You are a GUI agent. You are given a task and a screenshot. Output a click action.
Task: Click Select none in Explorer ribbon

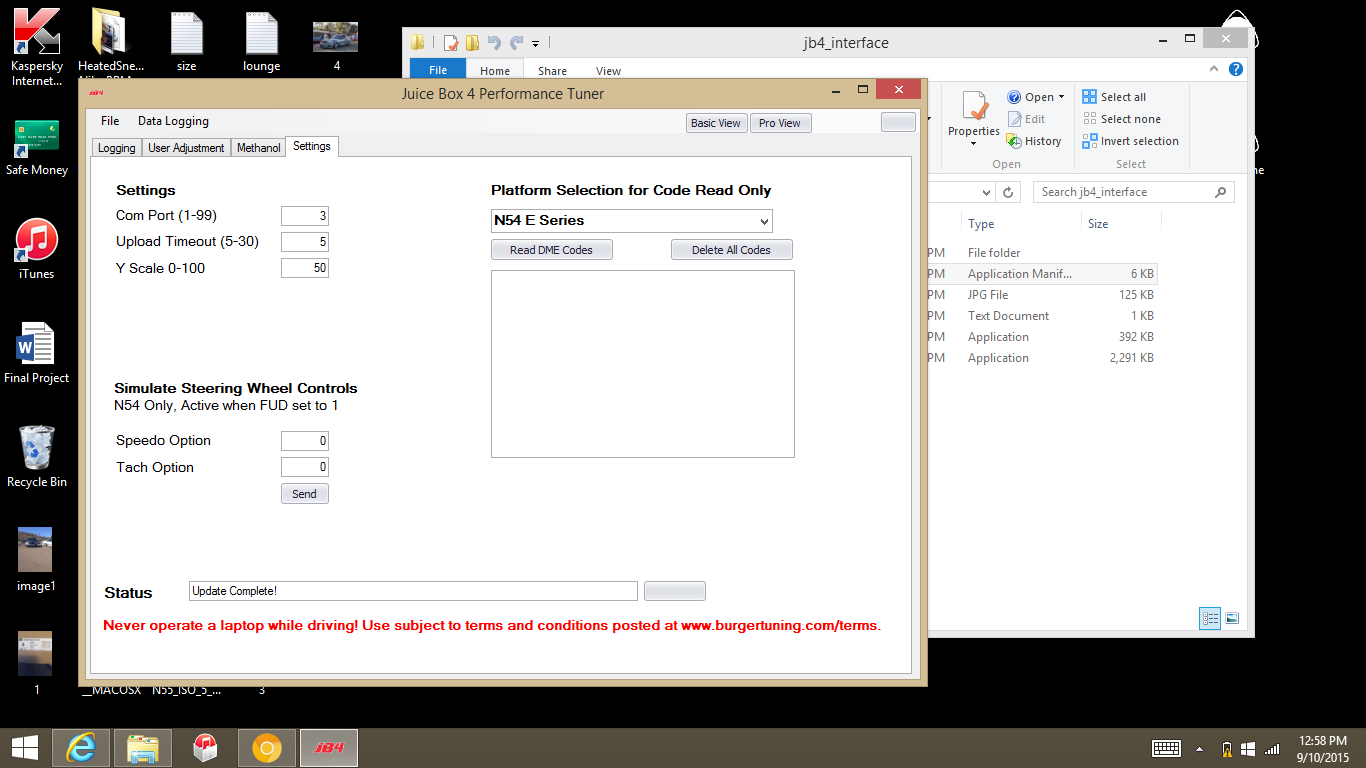click(x=1121, y=119)
